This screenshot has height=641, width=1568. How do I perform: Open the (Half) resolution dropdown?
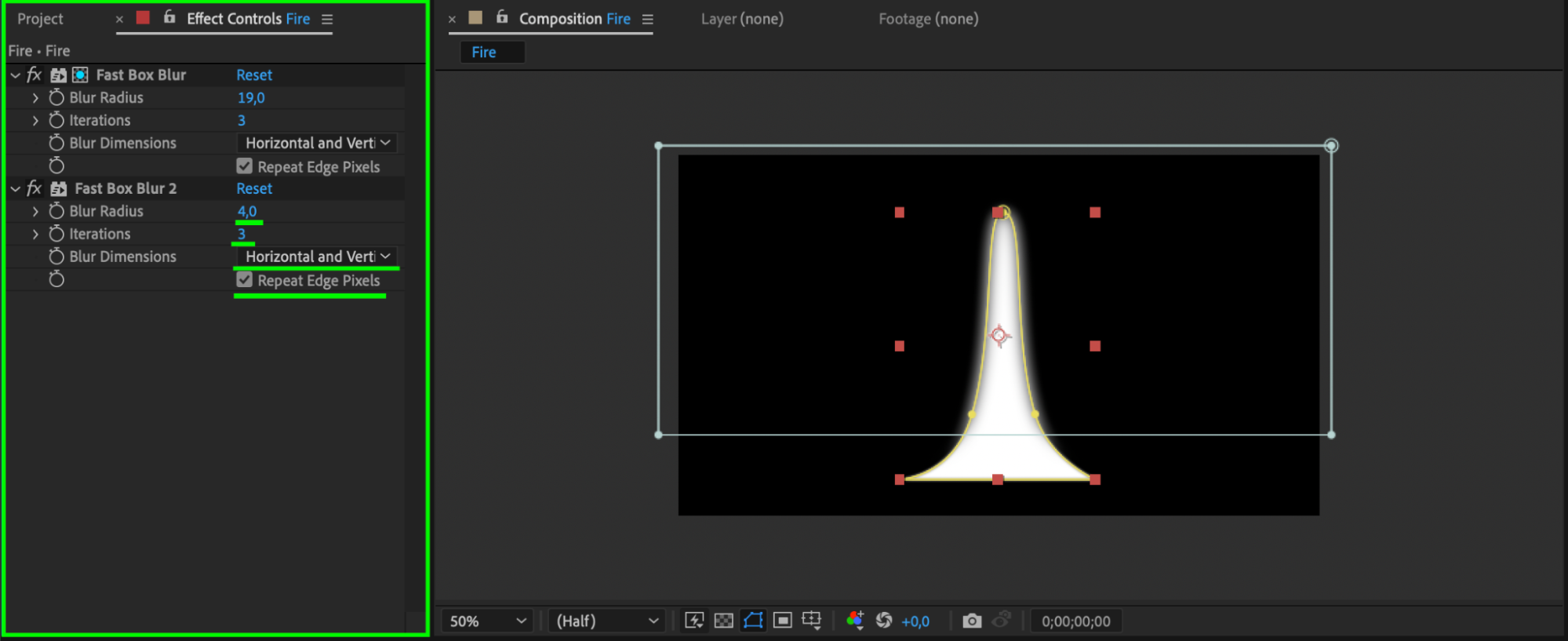606,621
